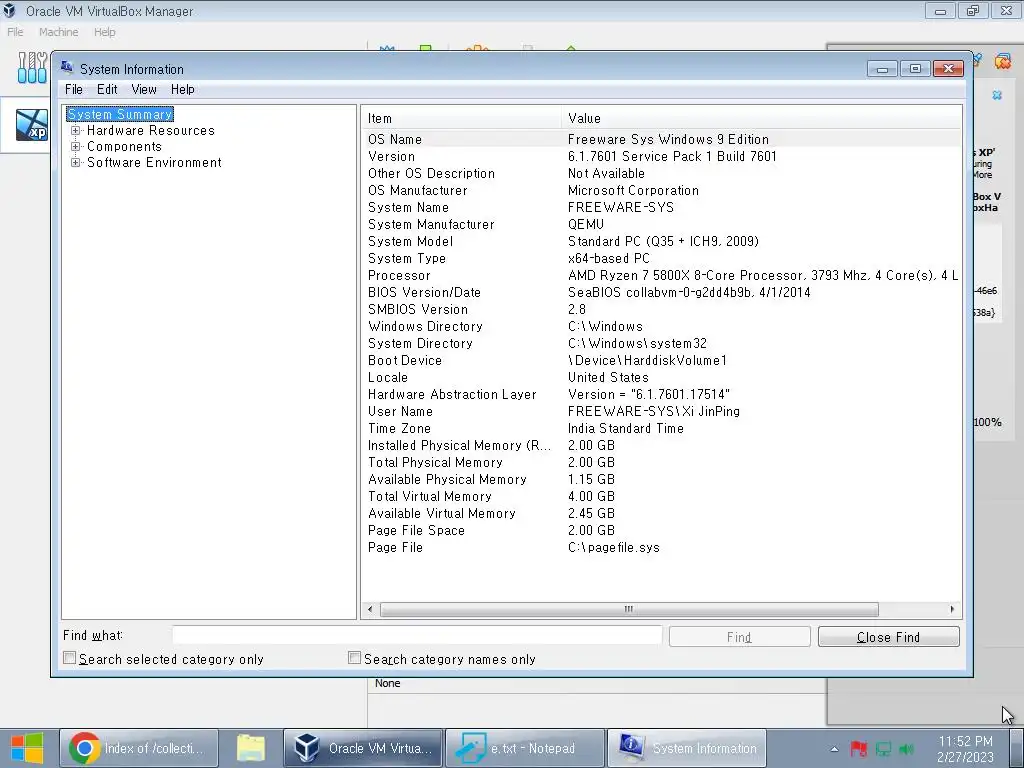Screen dimensions: 1024x768
Task: Select the Available Physical Memory row
Action: (x=661, y=479)
